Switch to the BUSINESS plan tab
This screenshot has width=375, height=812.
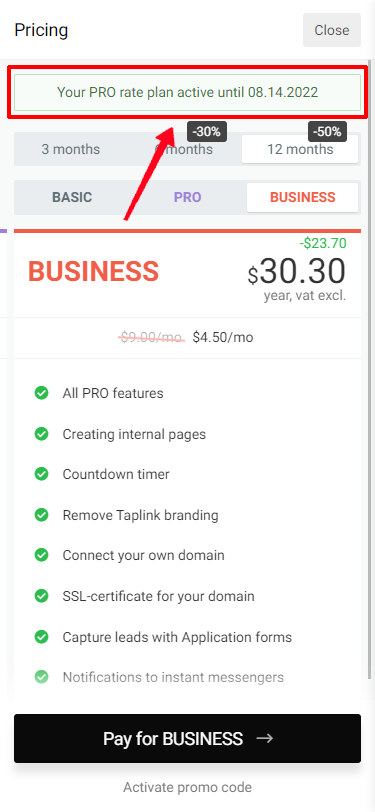click(302, 197)
